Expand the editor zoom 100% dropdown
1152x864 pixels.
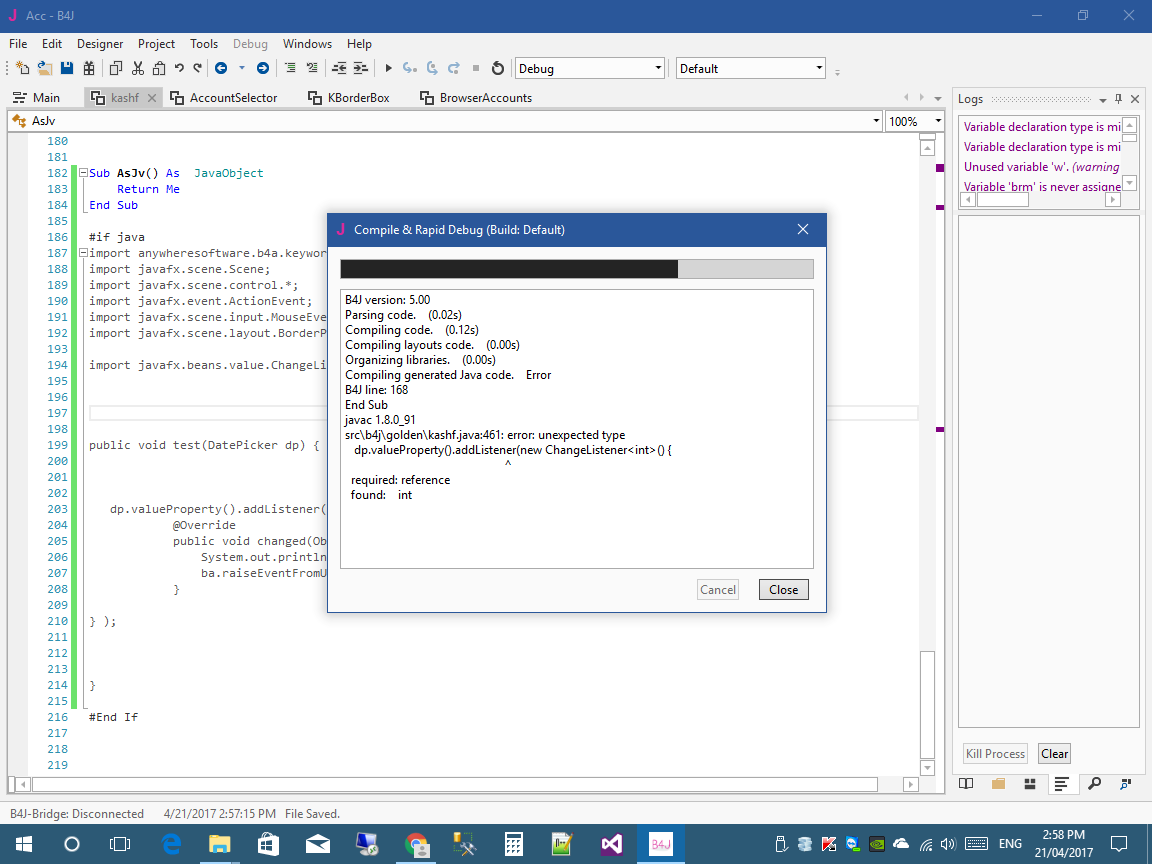936,121
